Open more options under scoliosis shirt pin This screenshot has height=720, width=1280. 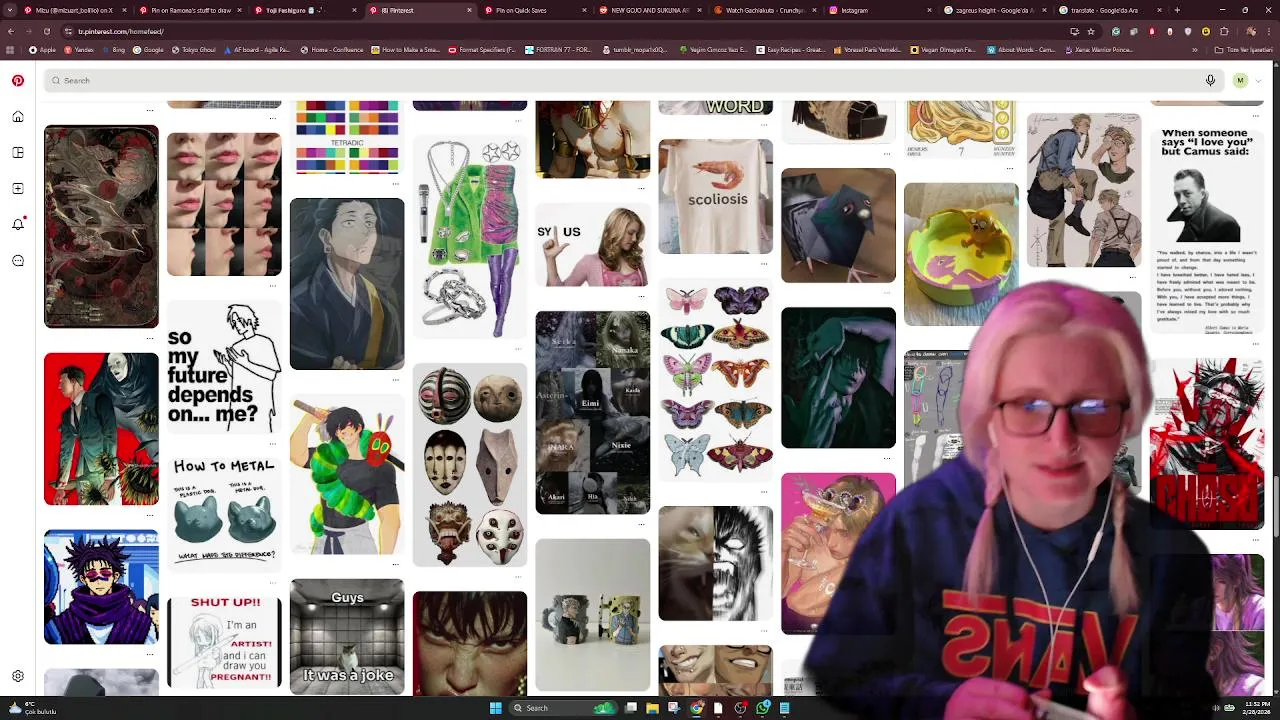click(764, 265)
